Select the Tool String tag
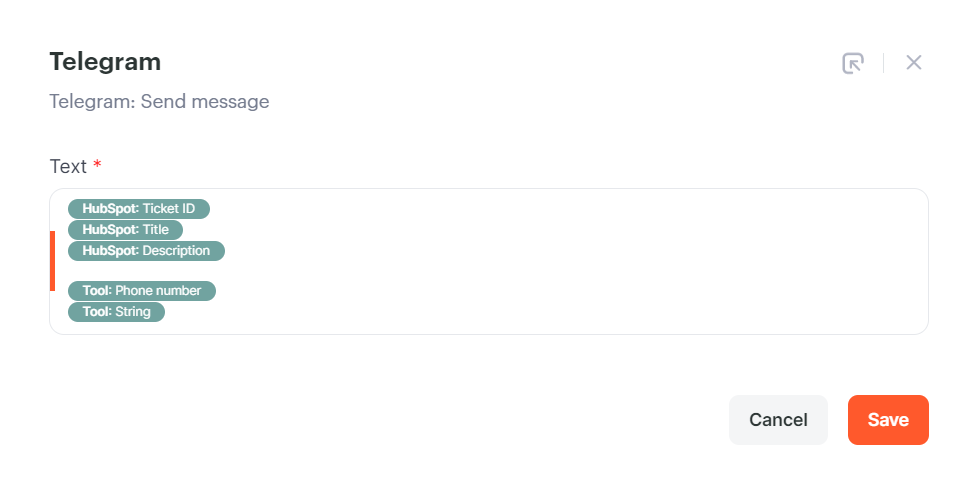This screenshot has width=977, height=492. tap(116, 312)
